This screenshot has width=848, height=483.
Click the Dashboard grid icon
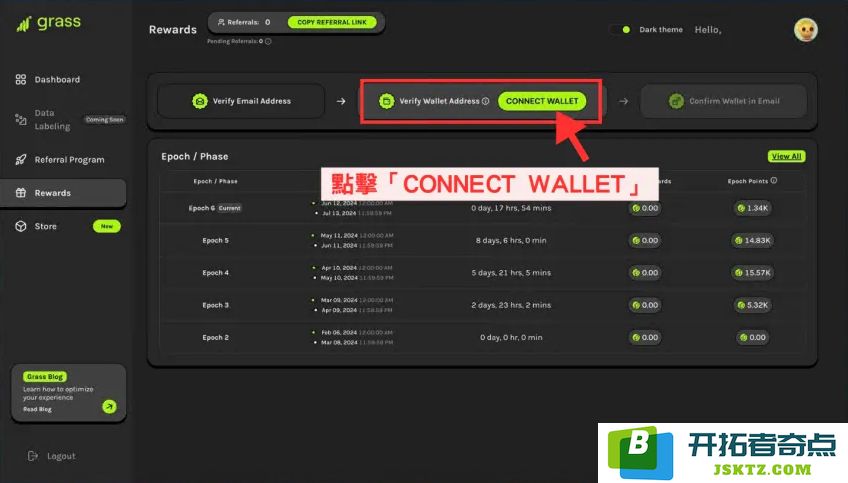[x=21, y=80]
